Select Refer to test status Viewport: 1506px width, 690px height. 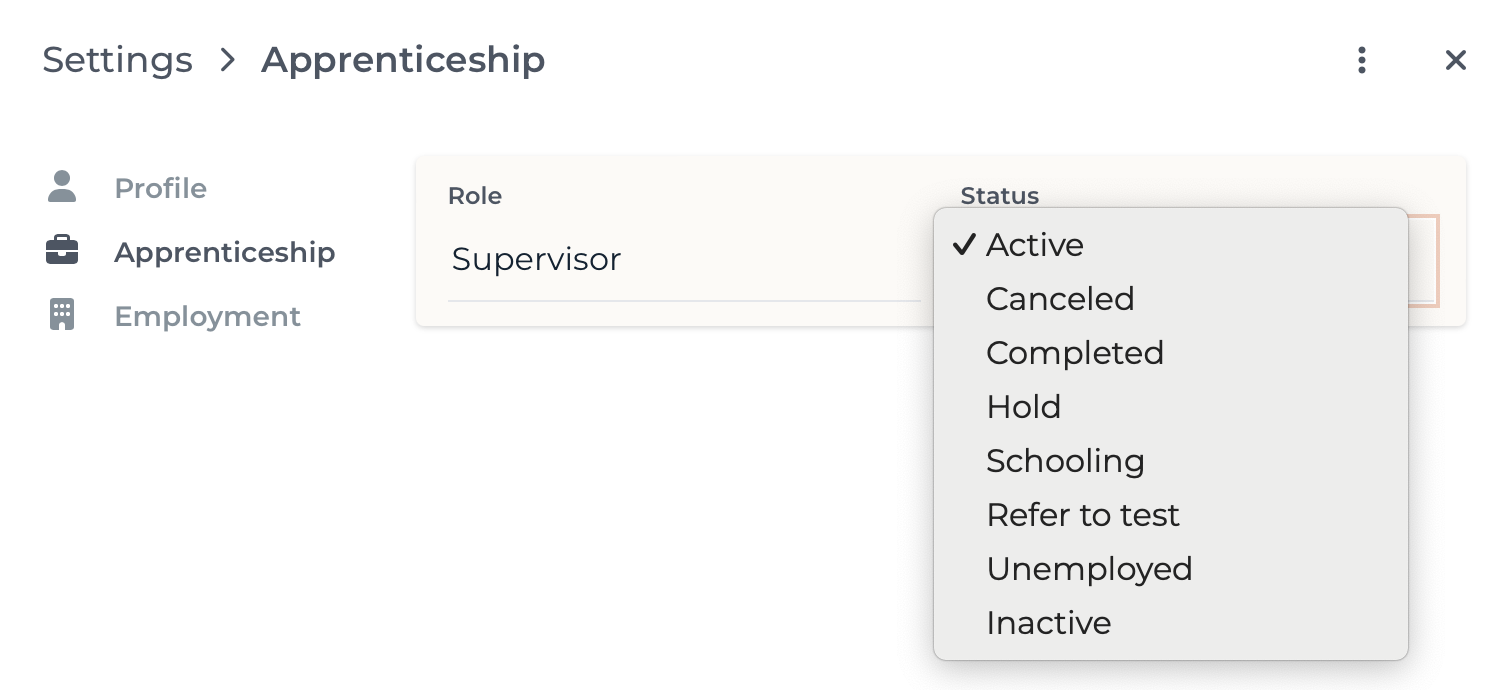tap(1083, 515)
